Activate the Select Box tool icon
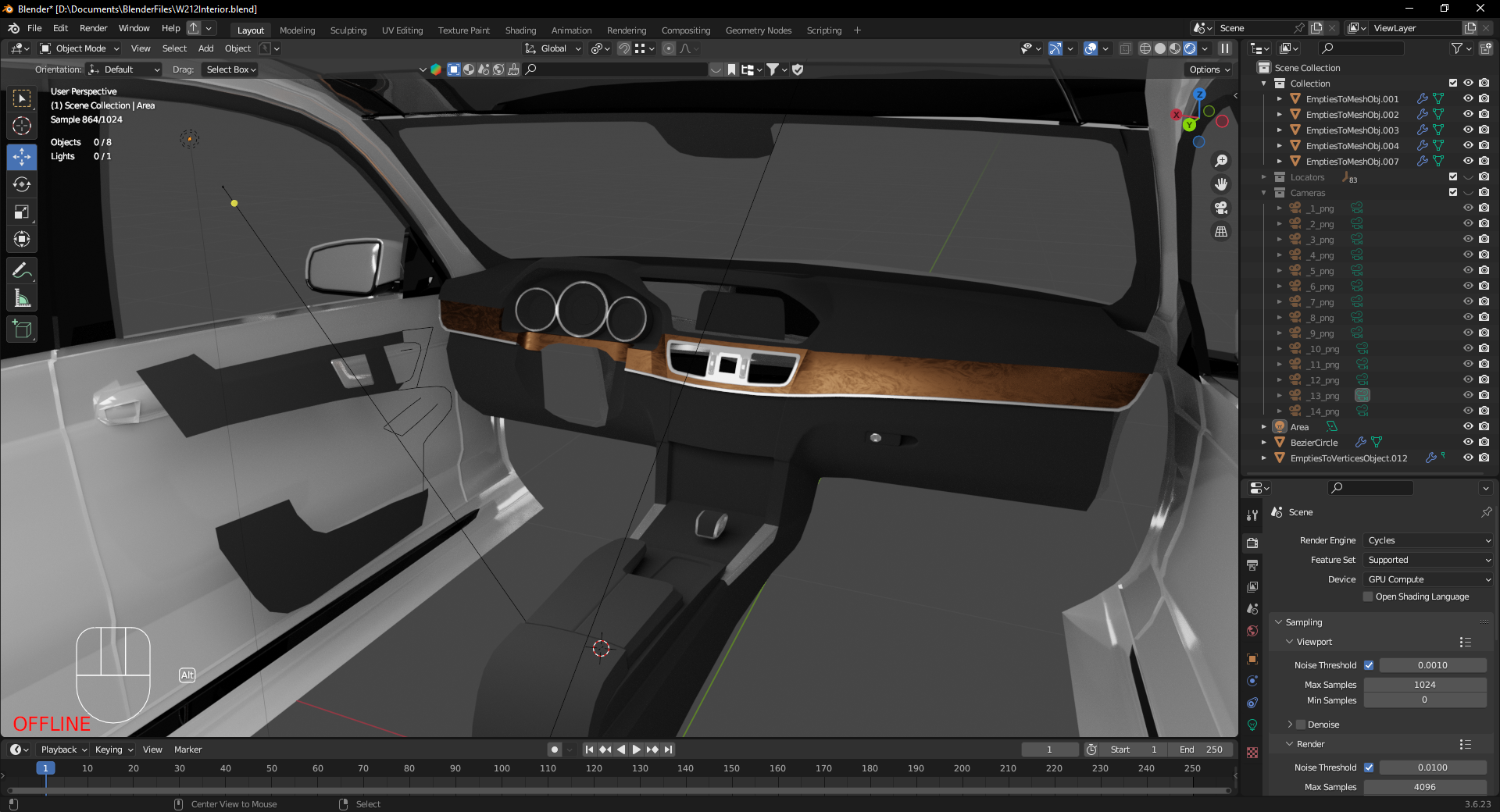The height and width of the screenshot is (812, 1500). coord(22,98)
